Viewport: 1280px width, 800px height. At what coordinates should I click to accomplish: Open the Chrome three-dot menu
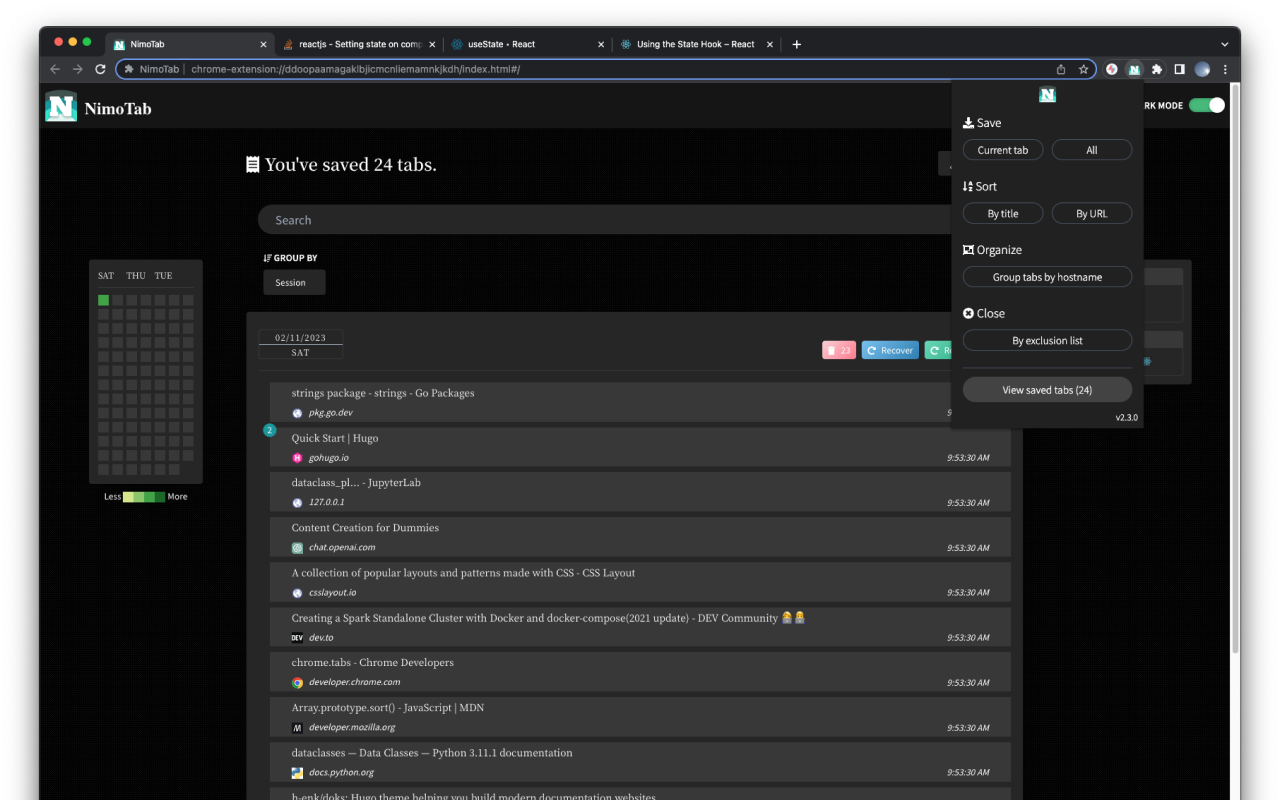(x=1225, y=69)
